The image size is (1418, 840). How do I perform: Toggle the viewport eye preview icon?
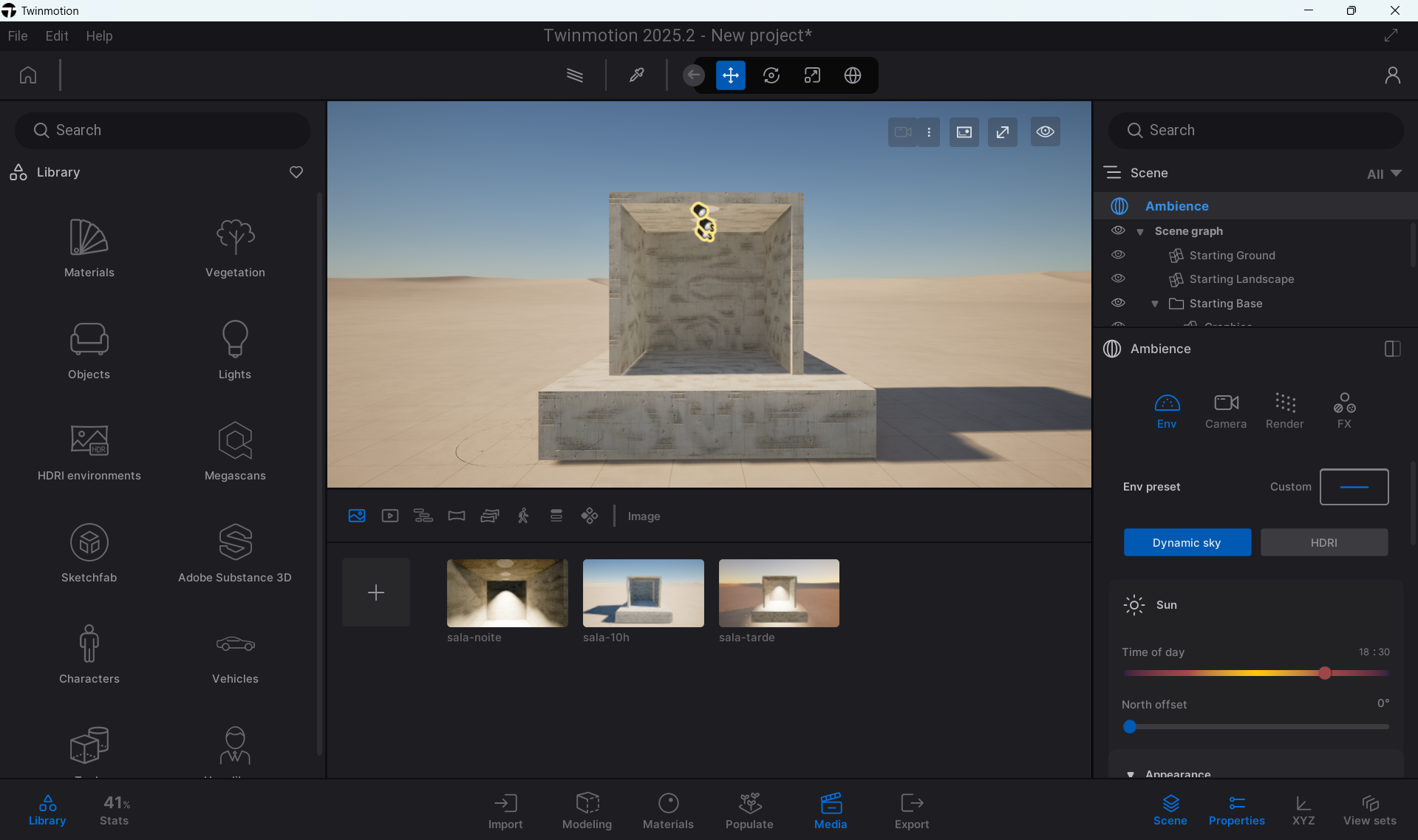tap(1045, 132)
